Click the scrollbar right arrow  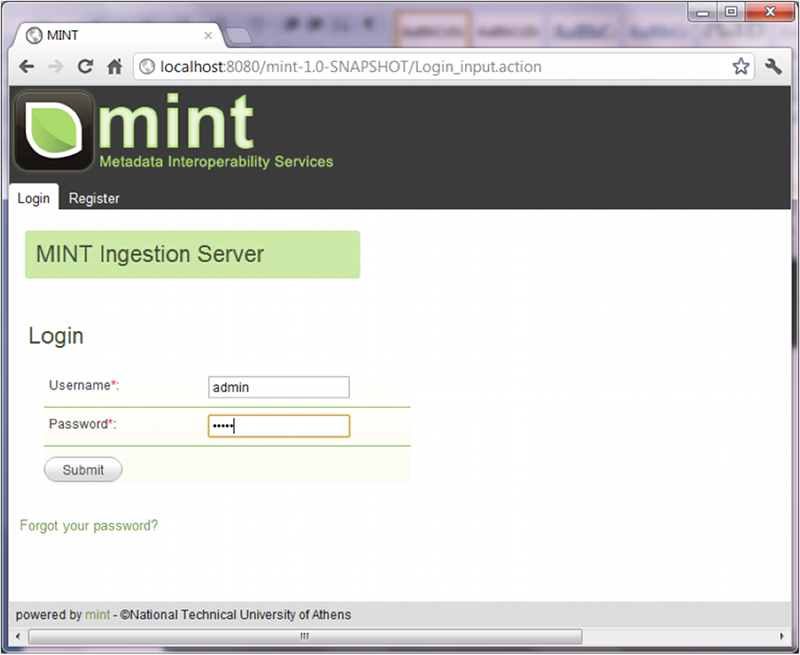pos(782,636)
